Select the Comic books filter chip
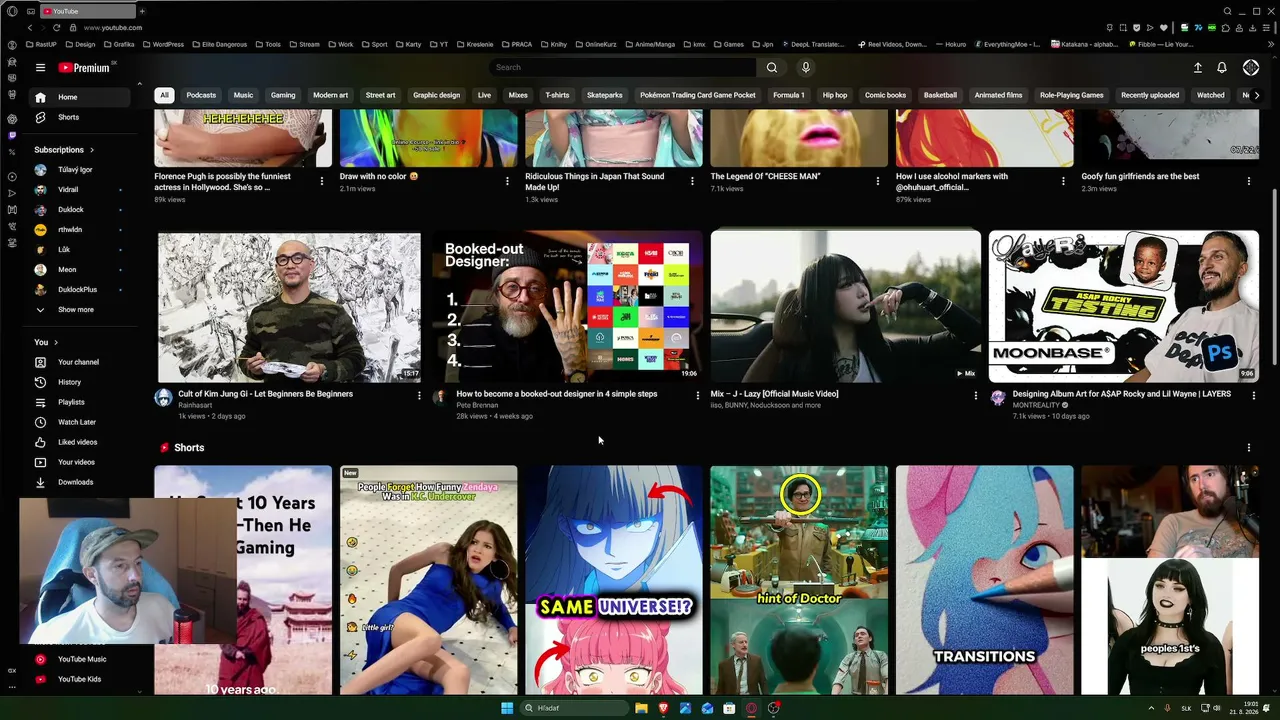The height and width of the screenshot is (720, 1280). click(885, 95)
